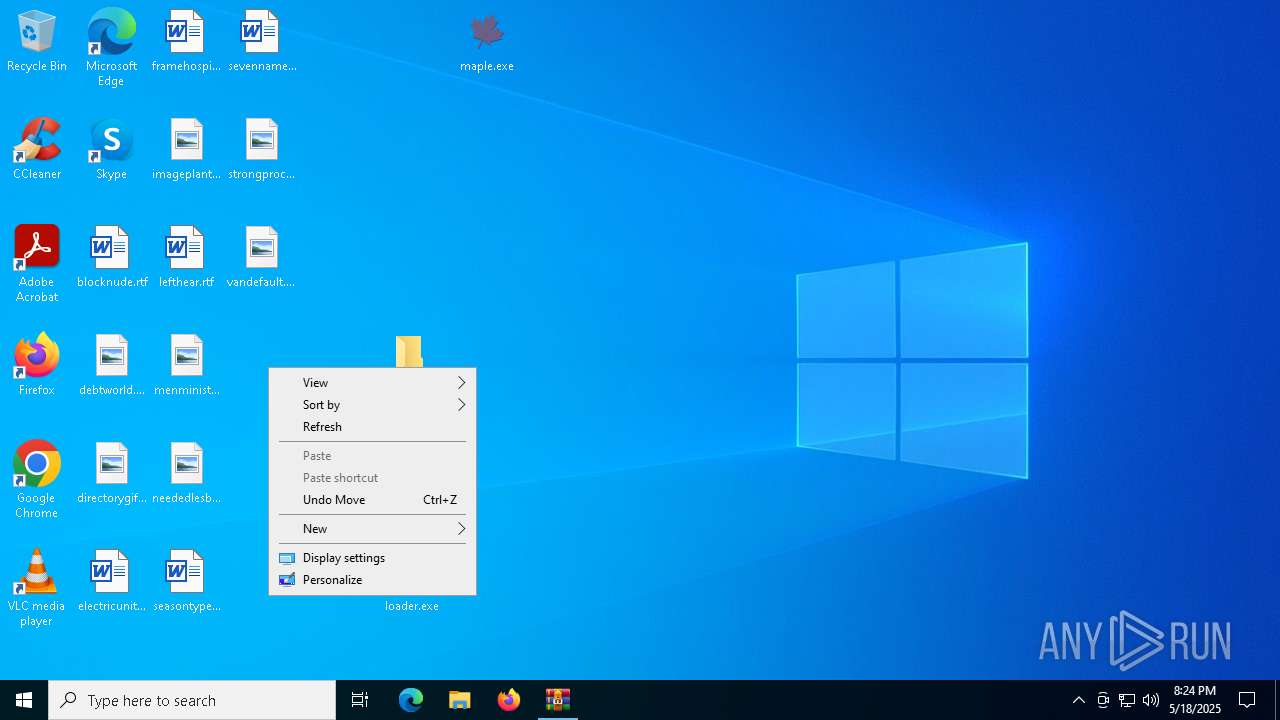Image resolution: width=1280 pixels, height=720 pixels.
Task: Open the taskbar clock and calendar
Action: click(x=1195, y=700)
